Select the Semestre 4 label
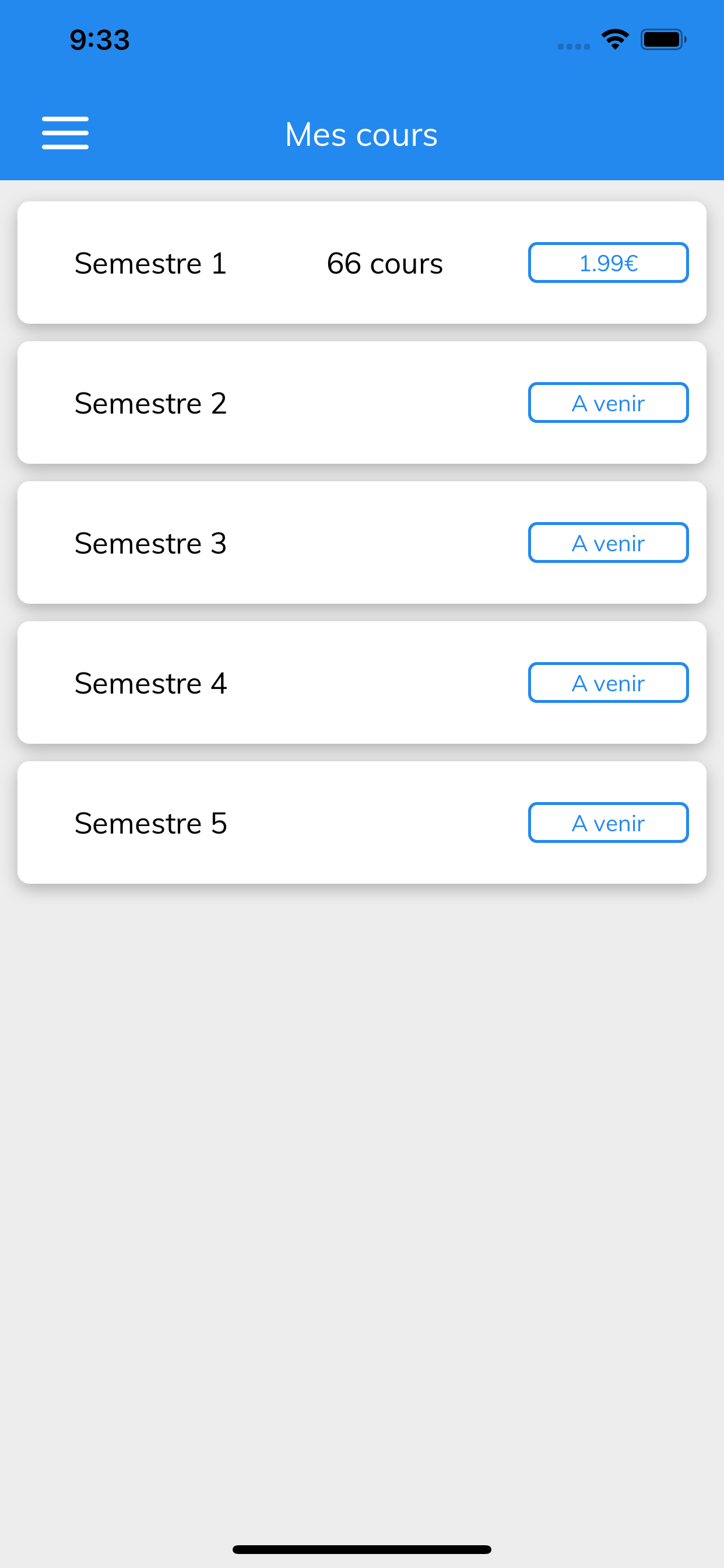The image size is (724, 1568). coord(150,683)
